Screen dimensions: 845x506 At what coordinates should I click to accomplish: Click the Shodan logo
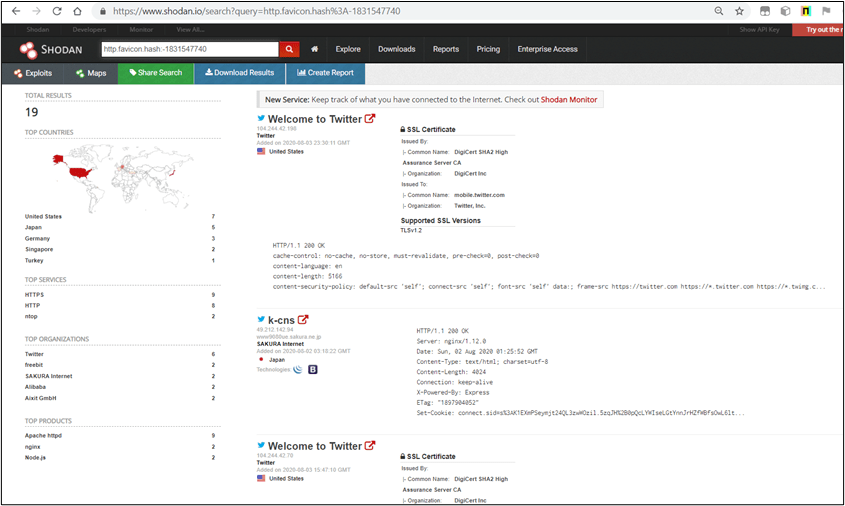(x=51, y=50)
